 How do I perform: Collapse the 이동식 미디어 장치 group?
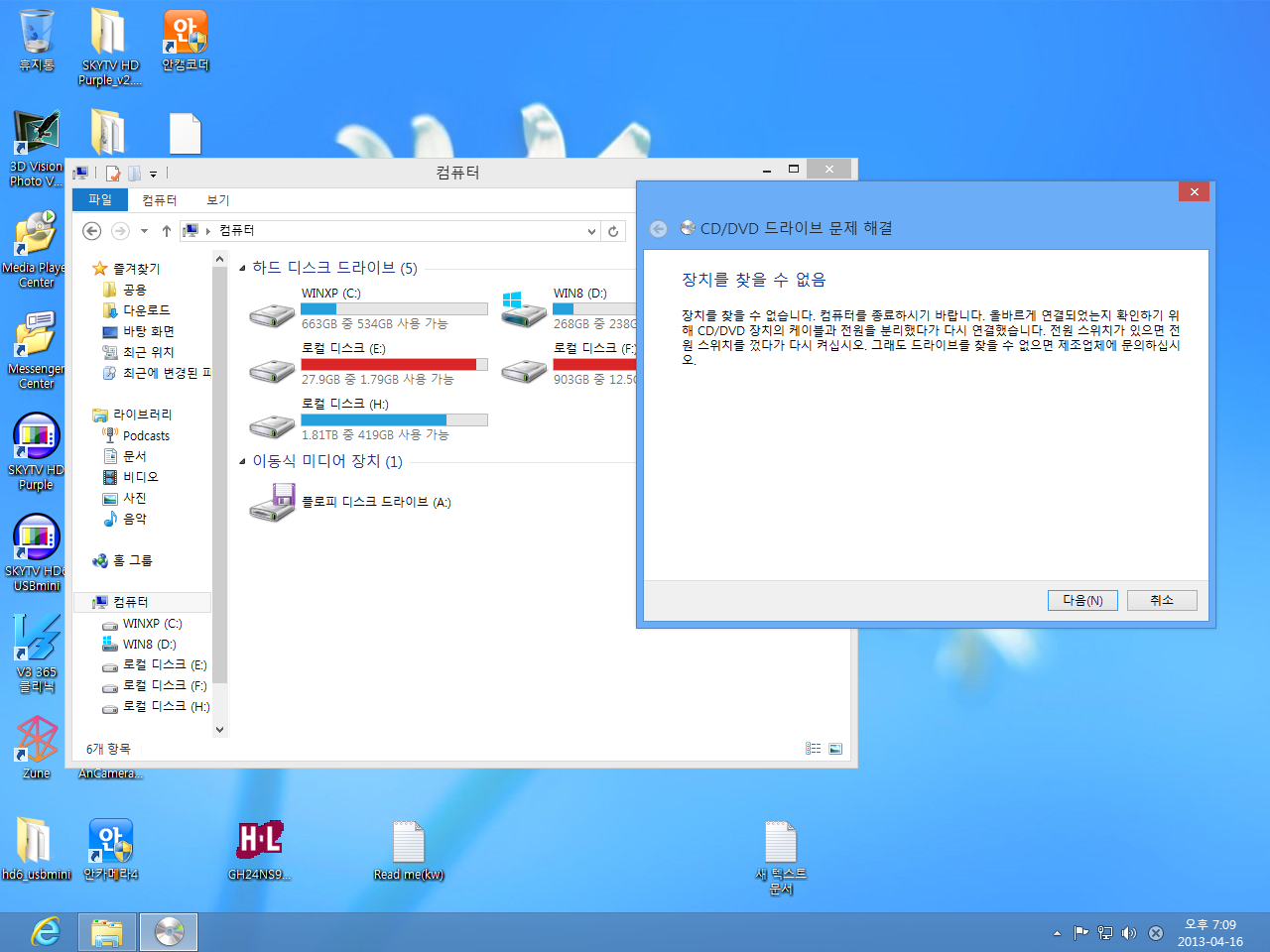coord(243,461)
